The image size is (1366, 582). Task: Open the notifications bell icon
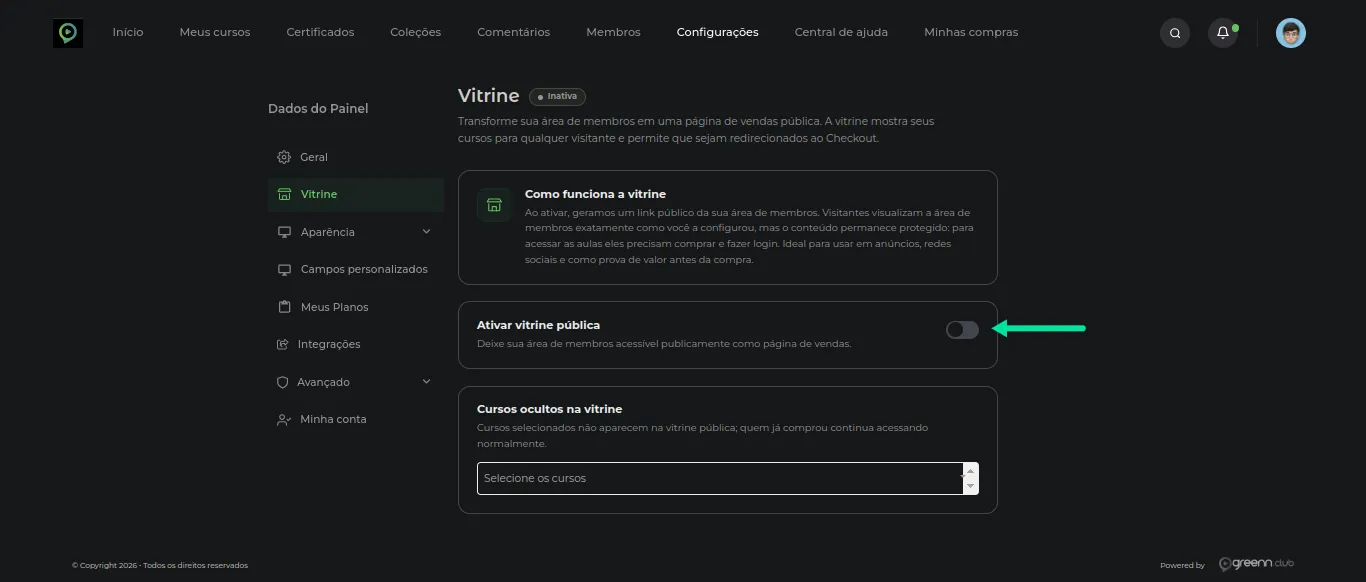click(x=1223, y=33)
